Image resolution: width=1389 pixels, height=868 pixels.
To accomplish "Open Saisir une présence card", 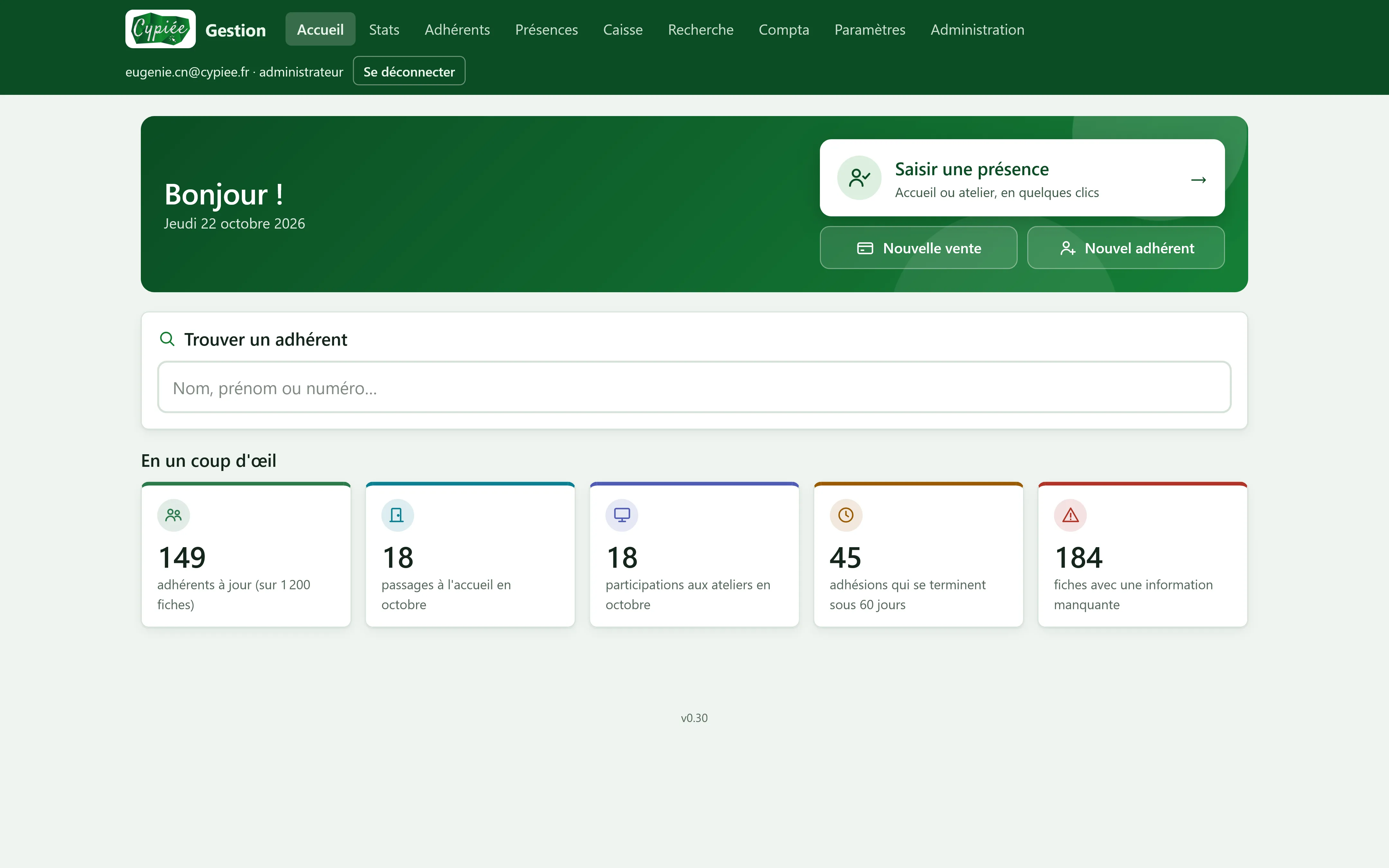I will [x=1022, y=177].
